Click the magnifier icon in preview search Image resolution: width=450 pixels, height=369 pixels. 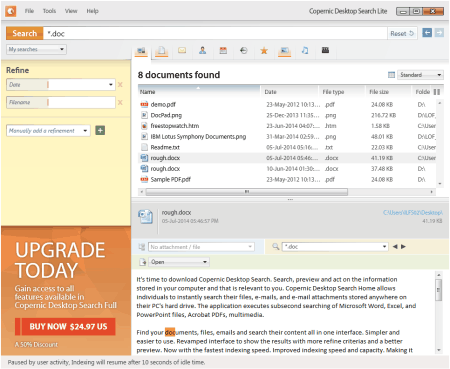pos(275,247)
